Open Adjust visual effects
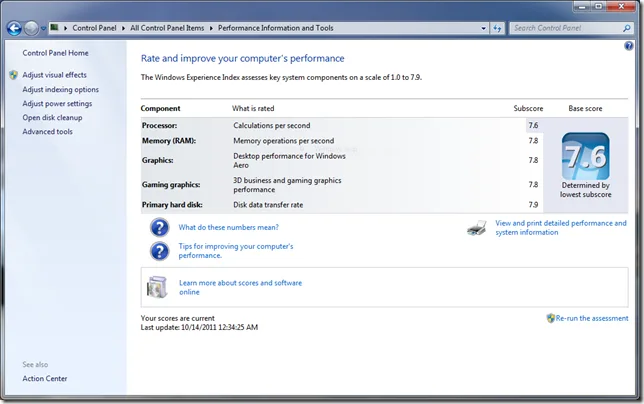This screenshot has width=644, height=404. click(54, 75)
